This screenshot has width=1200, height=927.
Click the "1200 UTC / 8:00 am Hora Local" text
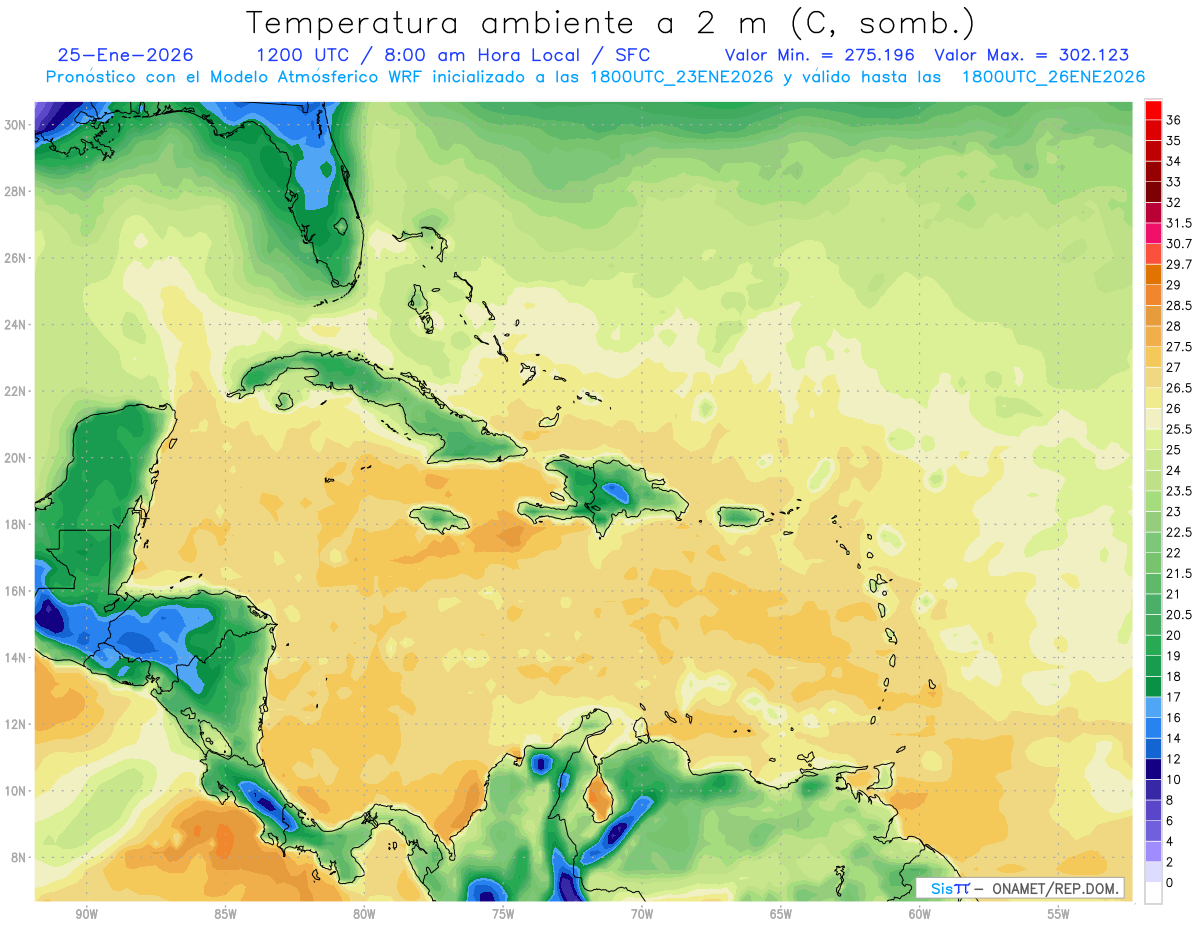coord(419,55)
